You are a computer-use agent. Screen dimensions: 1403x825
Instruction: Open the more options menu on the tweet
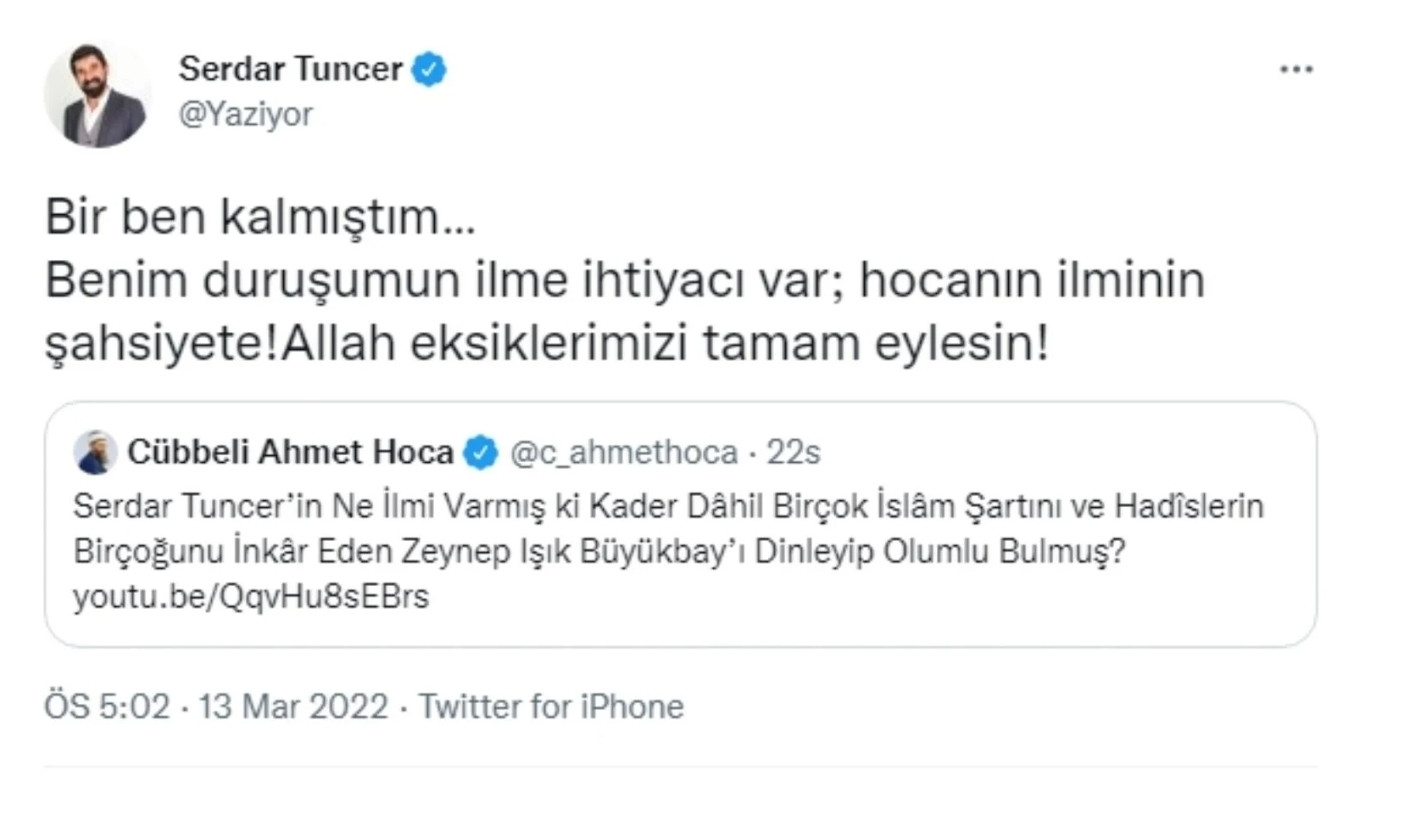pos(1296,68)
